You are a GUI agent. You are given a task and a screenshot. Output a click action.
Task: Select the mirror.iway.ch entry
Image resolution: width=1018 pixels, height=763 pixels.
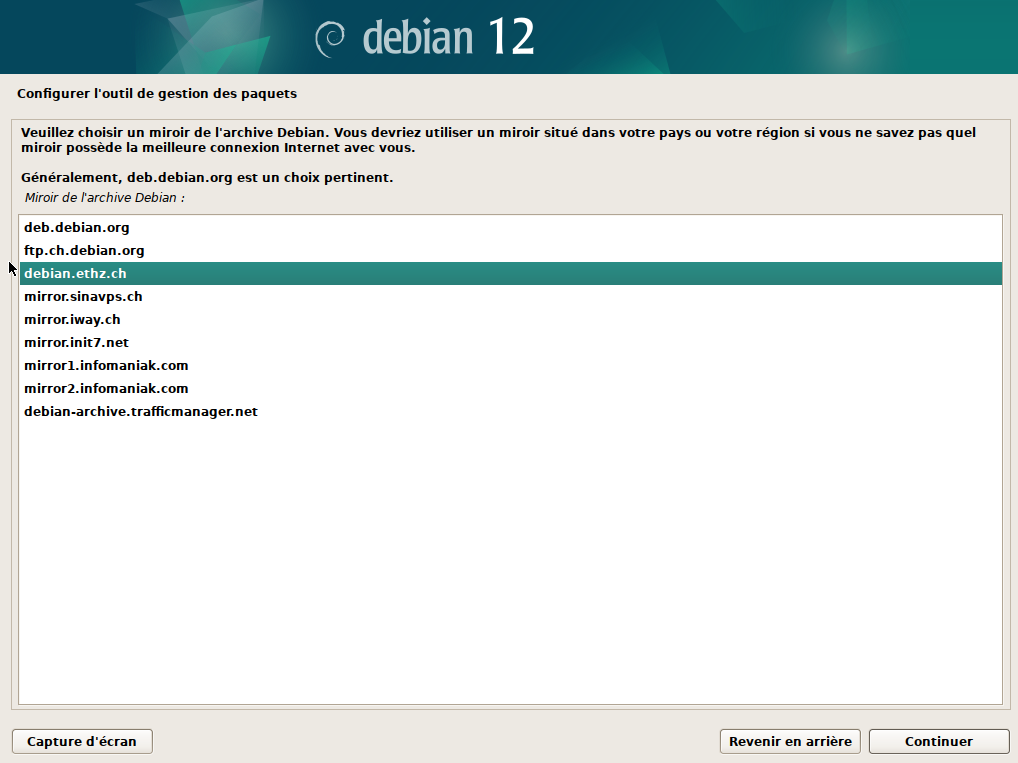pyautogui.click(x=510, y=319)
